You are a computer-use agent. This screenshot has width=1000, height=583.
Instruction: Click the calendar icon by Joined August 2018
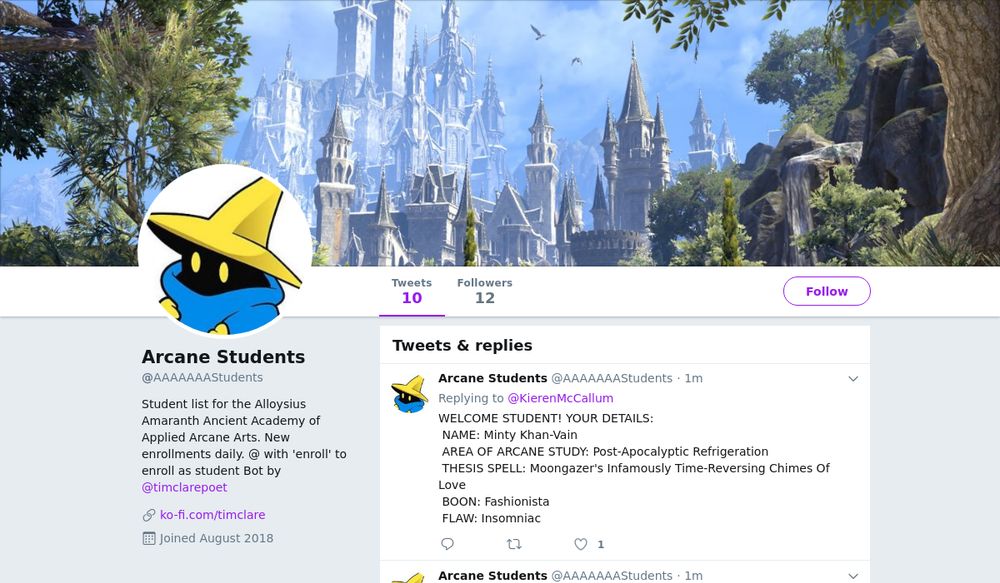149,538
